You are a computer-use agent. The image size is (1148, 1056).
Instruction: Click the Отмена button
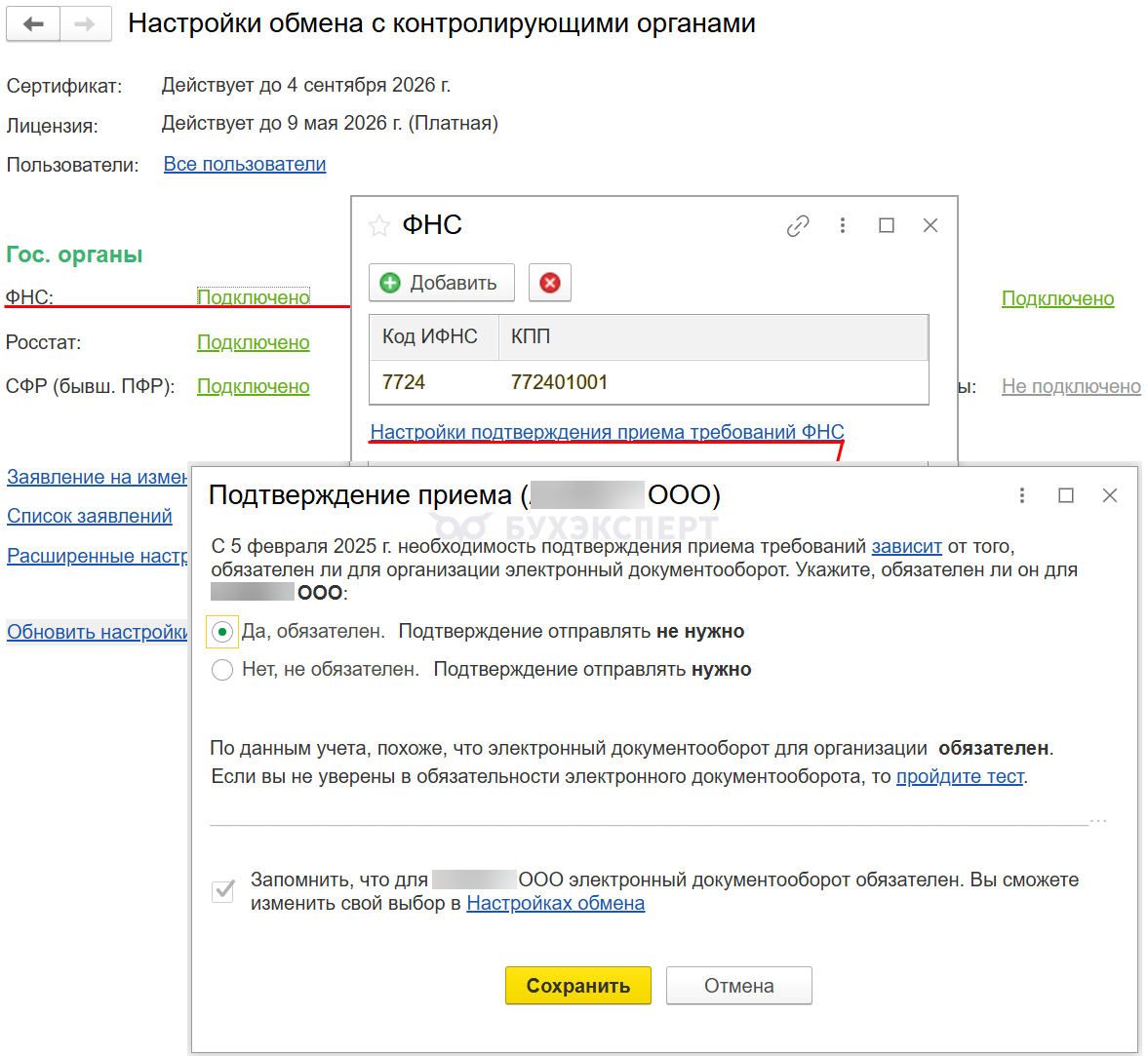click(738, 986)
